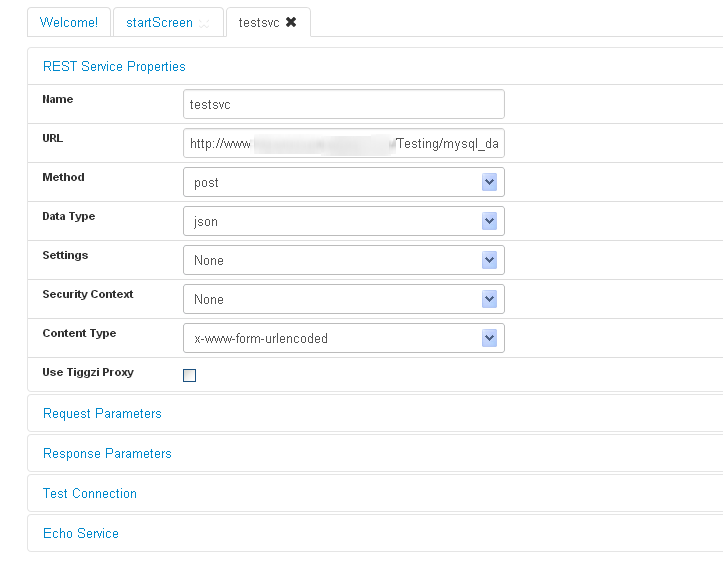The width and height of the screenshot is (723, 571).
Task: Collapse the REST Service Properties section
Action: (x=114, y=66)
